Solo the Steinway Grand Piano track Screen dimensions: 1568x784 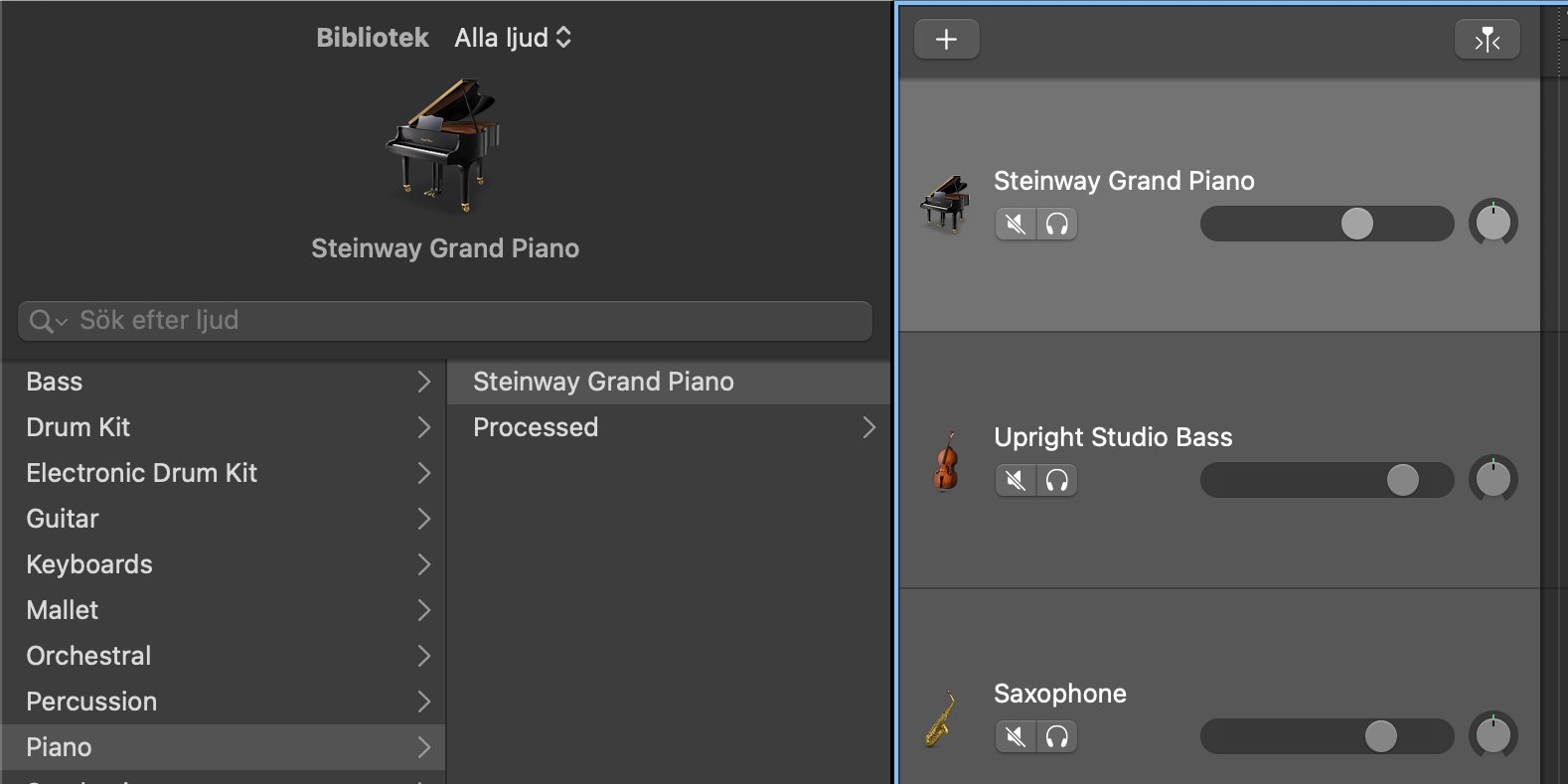[1057, 224]
